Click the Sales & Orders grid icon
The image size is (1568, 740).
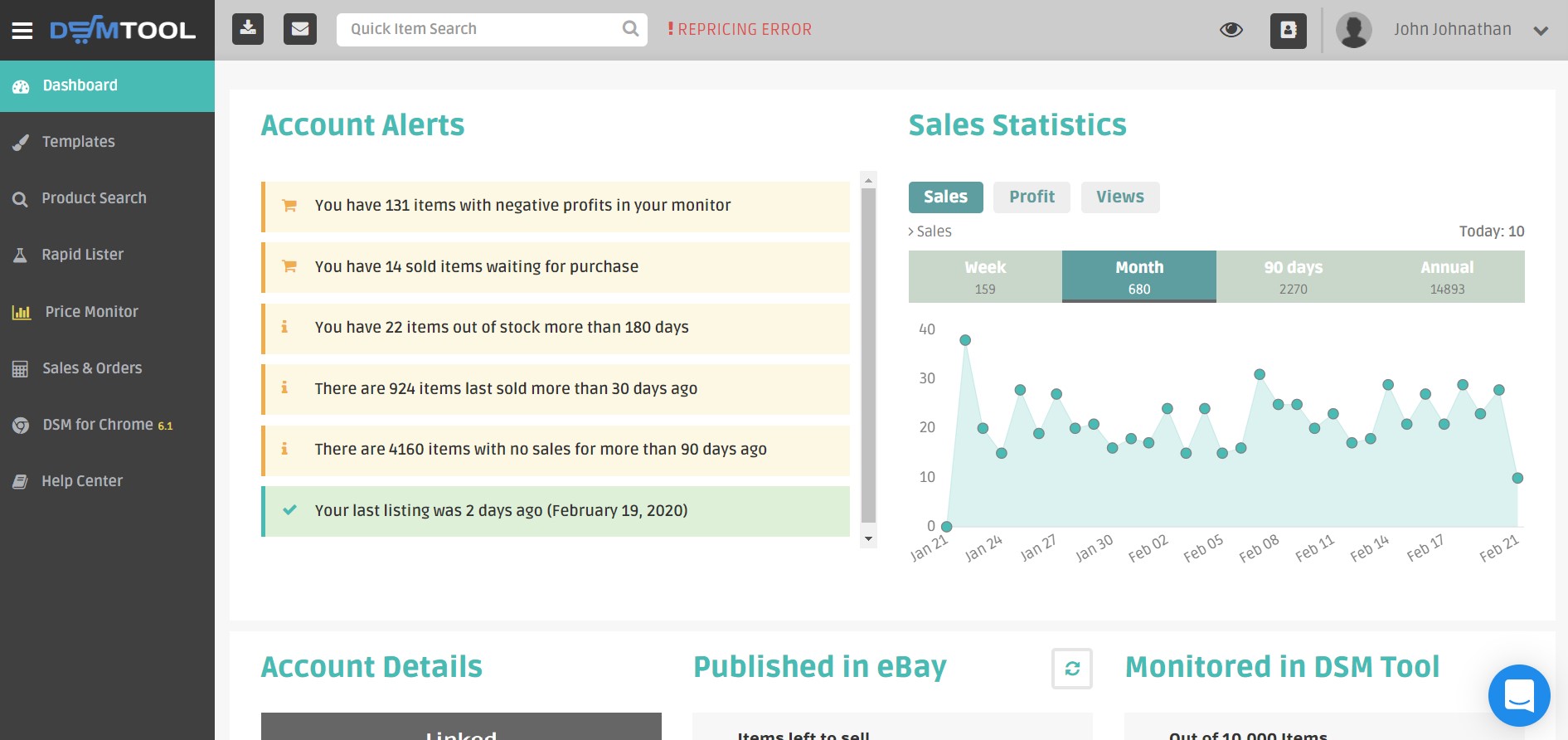pyautogui.click(x=21, y=369)
